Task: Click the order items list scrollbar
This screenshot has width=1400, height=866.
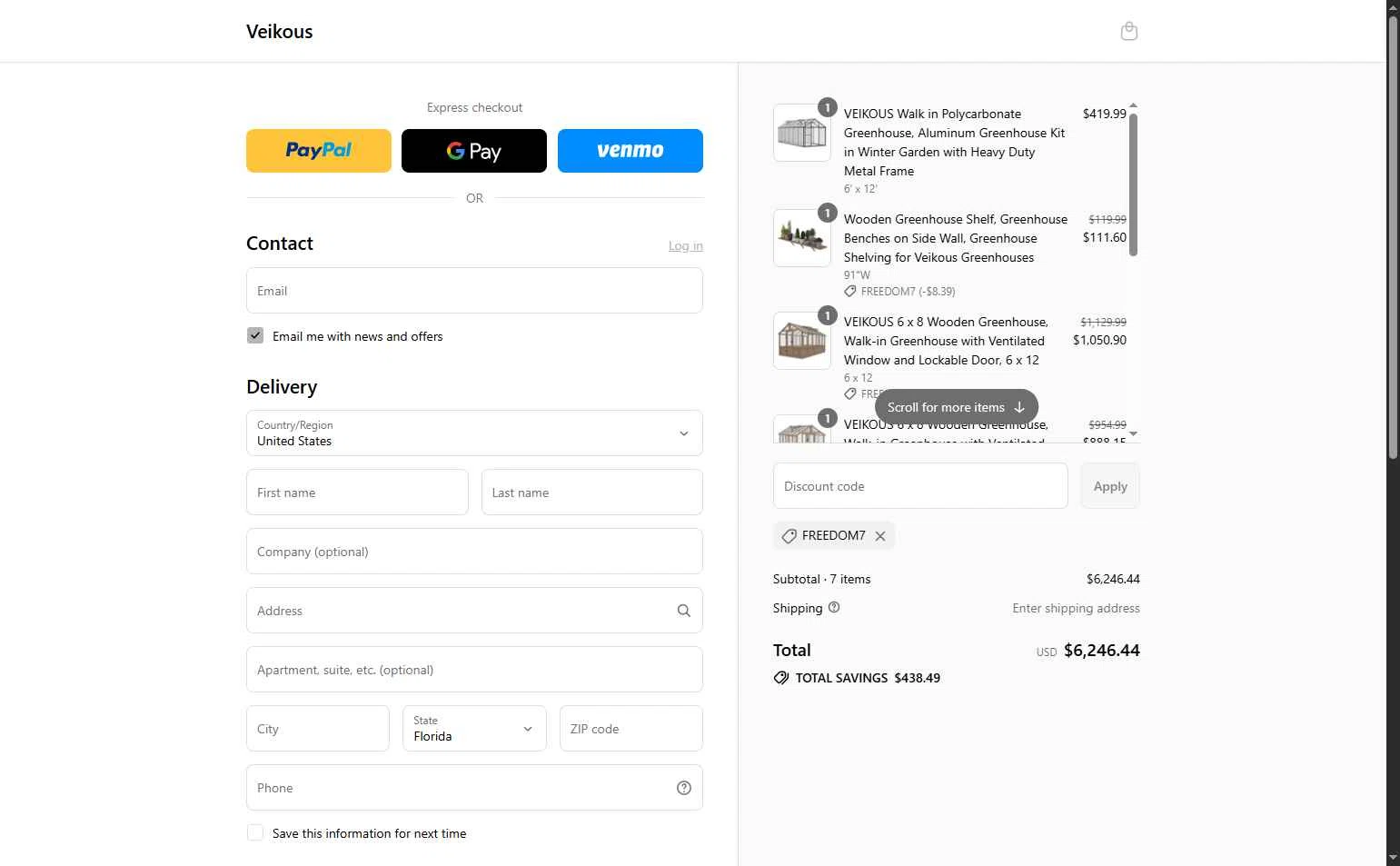Action: (x=1133, y=184)
